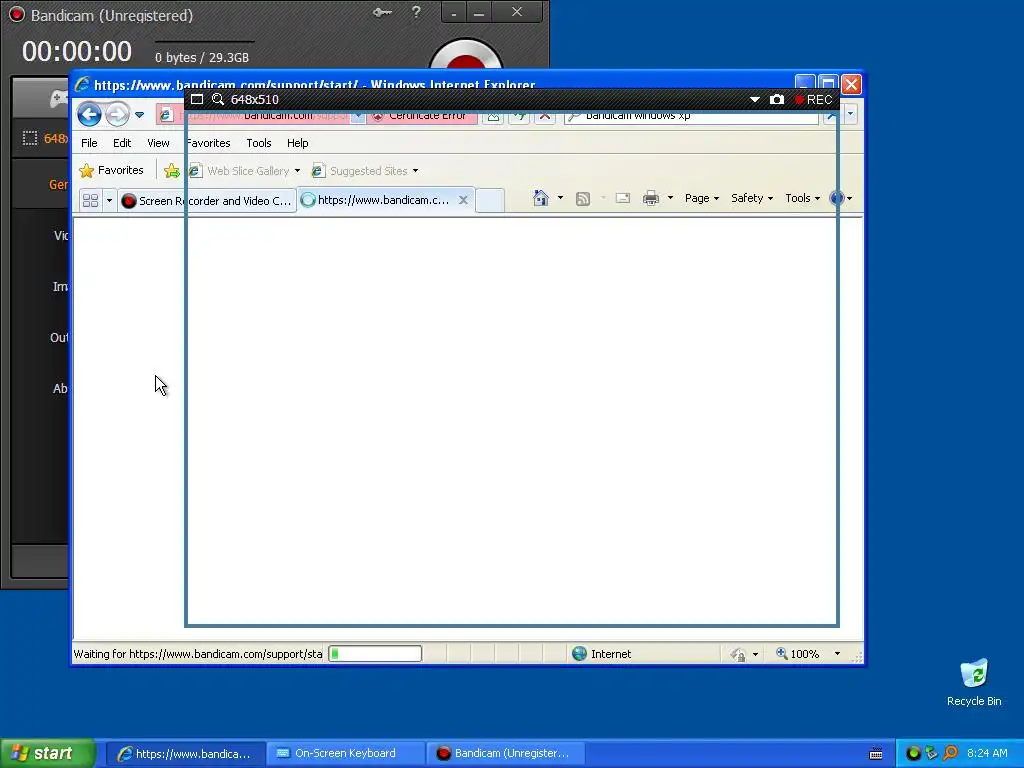This screenshot has width=1024, height=768.
Task: Click the 100% zoom level button
Action: pos(797,654)
